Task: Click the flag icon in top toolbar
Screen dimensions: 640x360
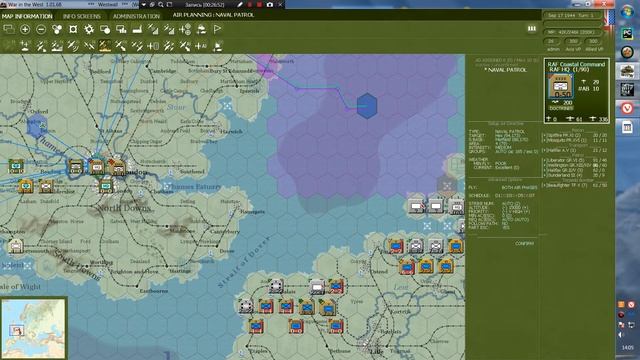Action: point(217,29)
